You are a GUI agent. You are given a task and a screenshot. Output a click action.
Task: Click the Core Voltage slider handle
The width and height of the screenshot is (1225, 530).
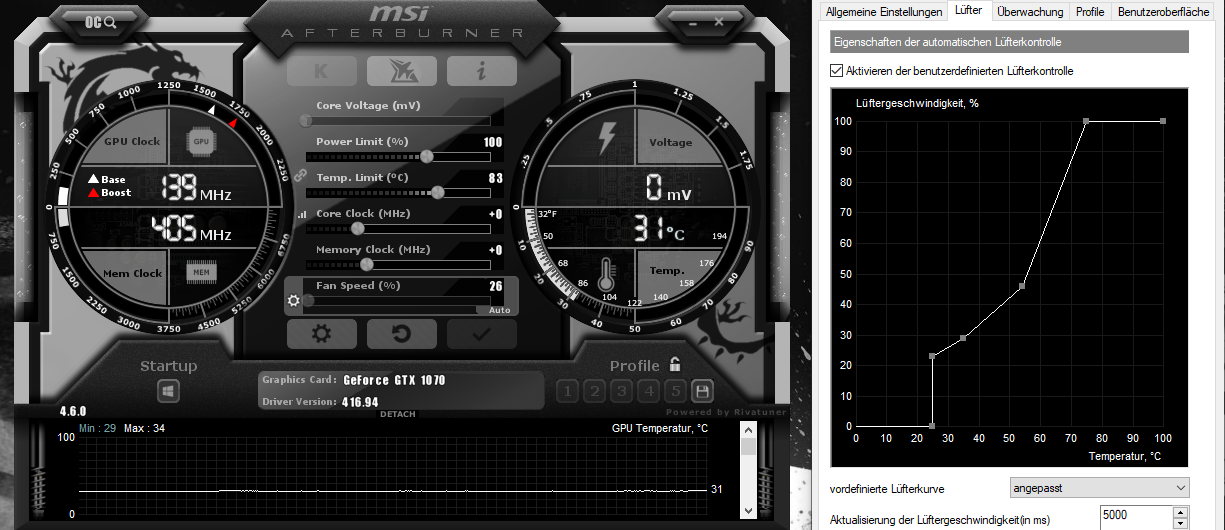point(306,120)
